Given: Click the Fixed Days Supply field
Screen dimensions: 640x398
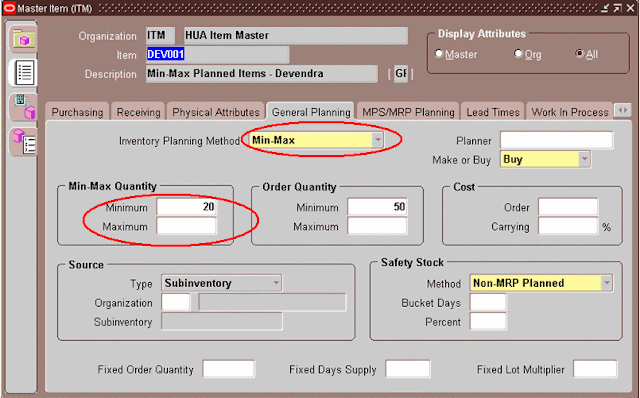Looking at the screenshot, I should point(408,369).
